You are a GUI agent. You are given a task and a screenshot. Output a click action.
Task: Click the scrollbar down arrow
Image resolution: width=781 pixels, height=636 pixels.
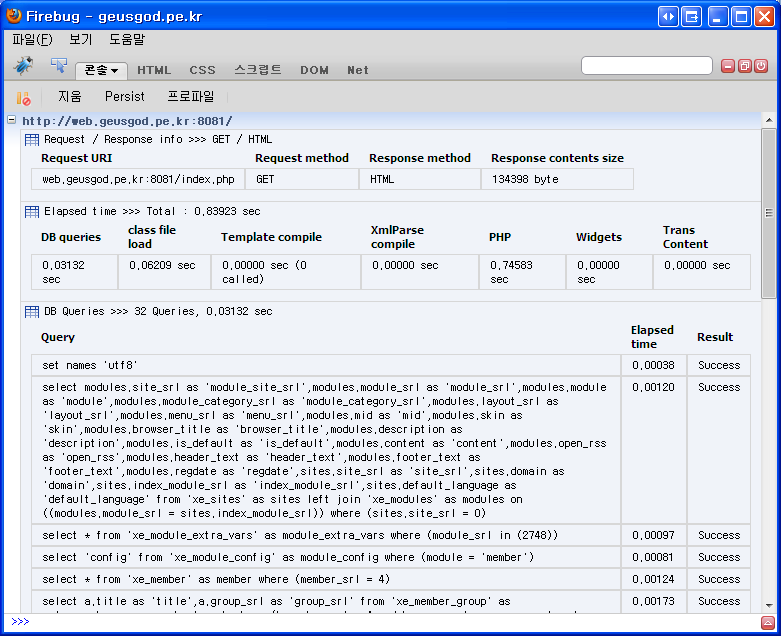click(769, 606)
